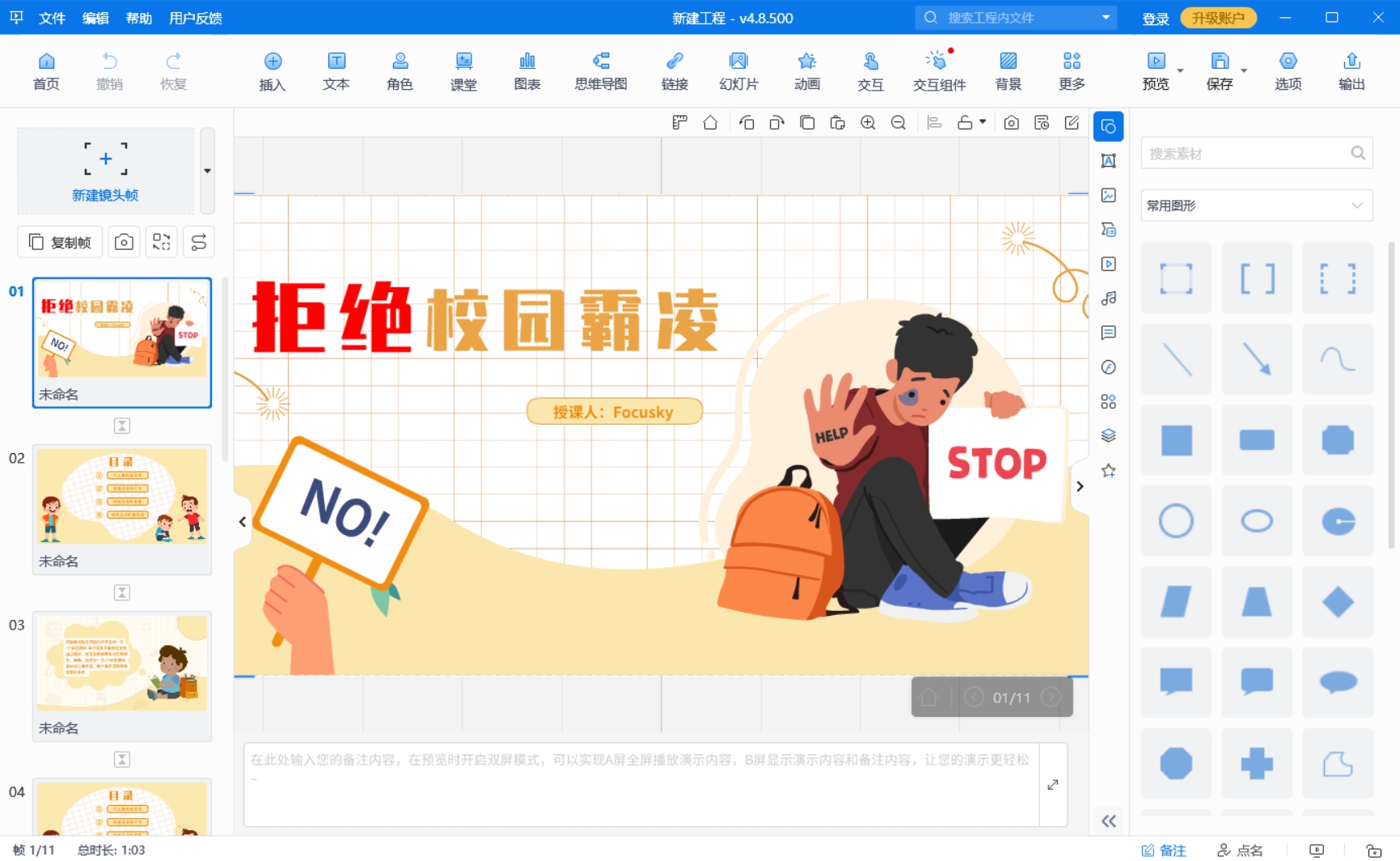Click the Background (背景) toolbar icon
1400x861 pixels.
1008,71
